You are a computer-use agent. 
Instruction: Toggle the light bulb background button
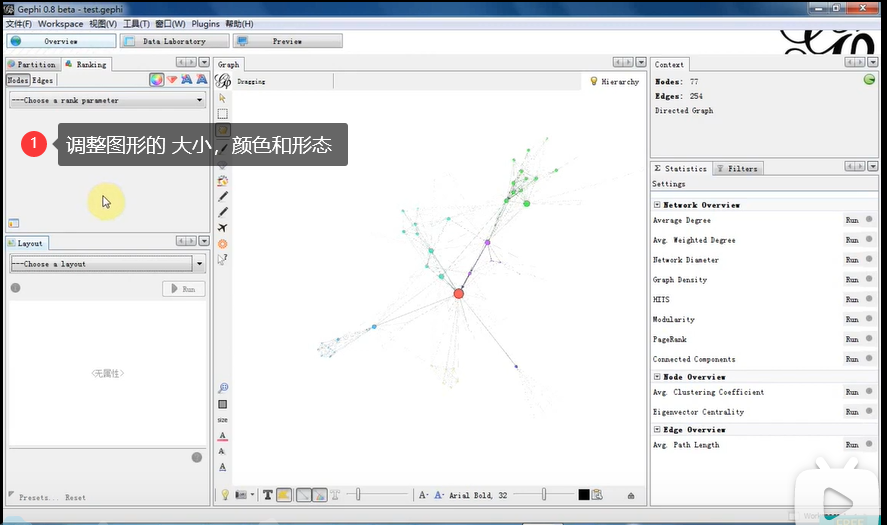pos(225,495)
